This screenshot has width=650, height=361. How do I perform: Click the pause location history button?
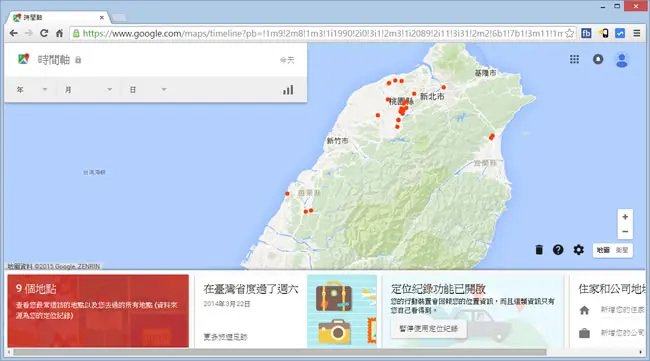point(429,329)
